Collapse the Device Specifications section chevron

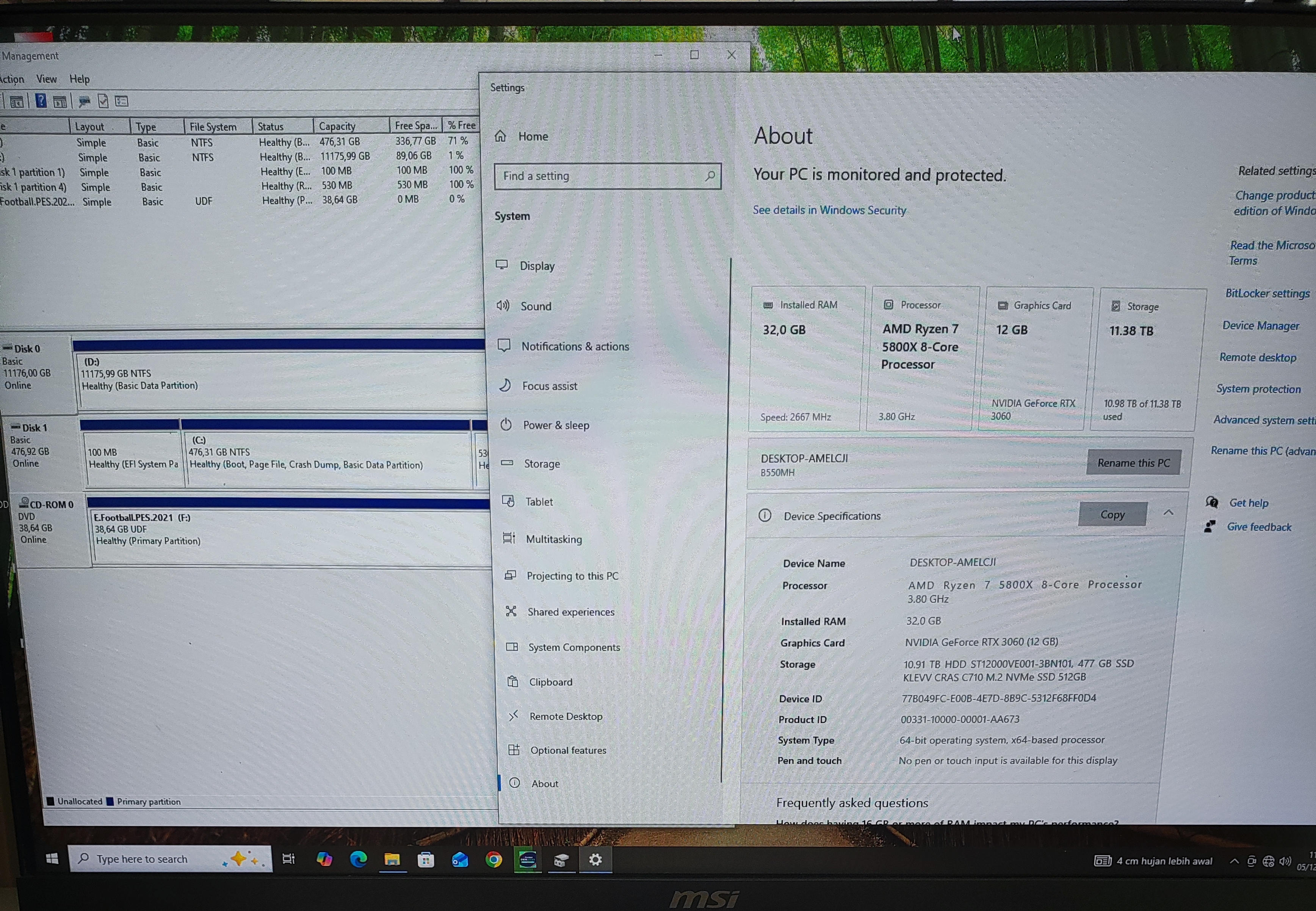coord(1168,513)
